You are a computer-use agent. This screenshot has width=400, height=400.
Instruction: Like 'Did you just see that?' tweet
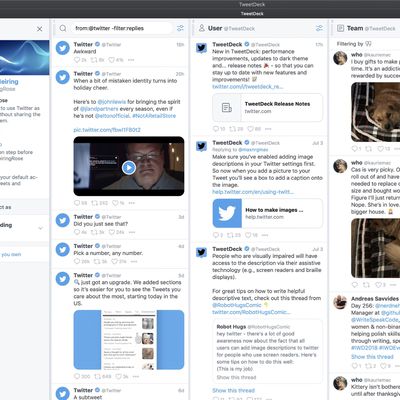coord(112,232)
